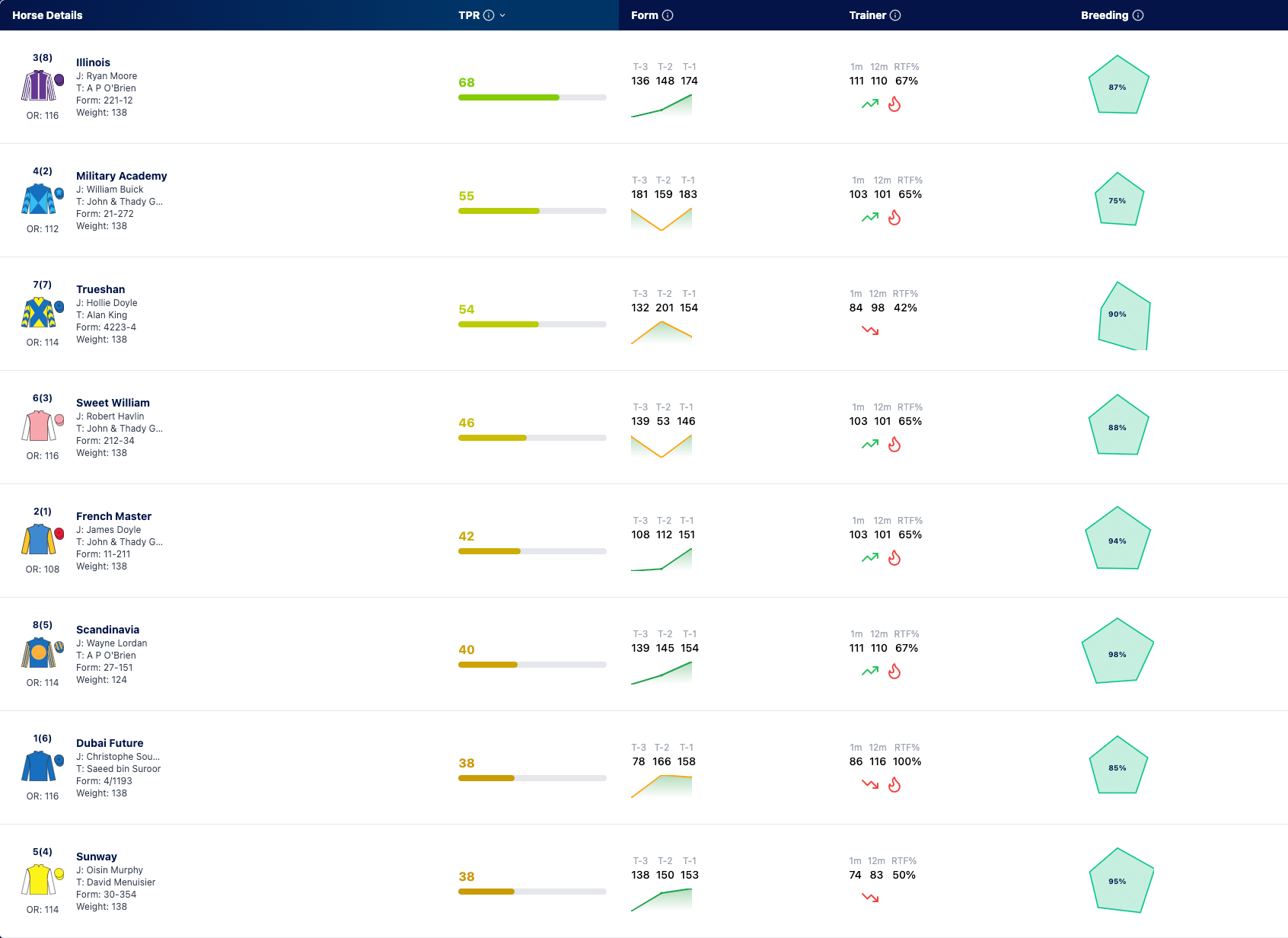Click Scandinavia's green upward trend icon
The width and height of the screenshot is (1288, 938).
[870, 671]
